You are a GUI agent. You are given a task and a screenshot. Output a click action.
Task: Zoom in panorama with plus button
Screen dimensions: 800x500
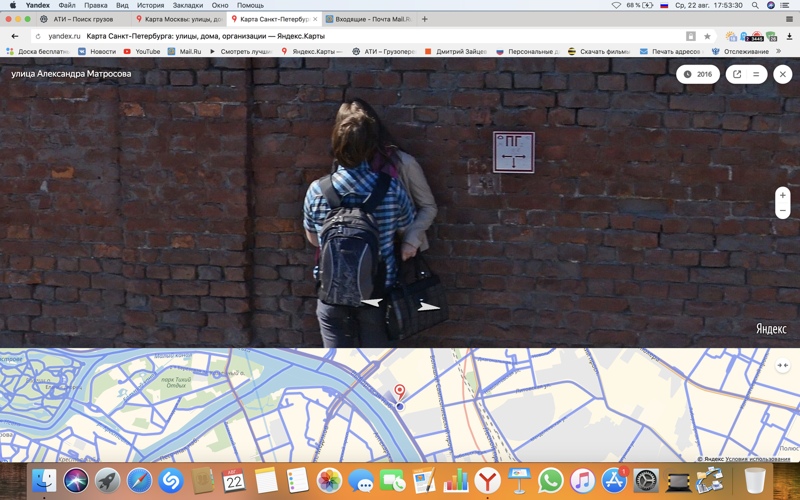[782, 195]
